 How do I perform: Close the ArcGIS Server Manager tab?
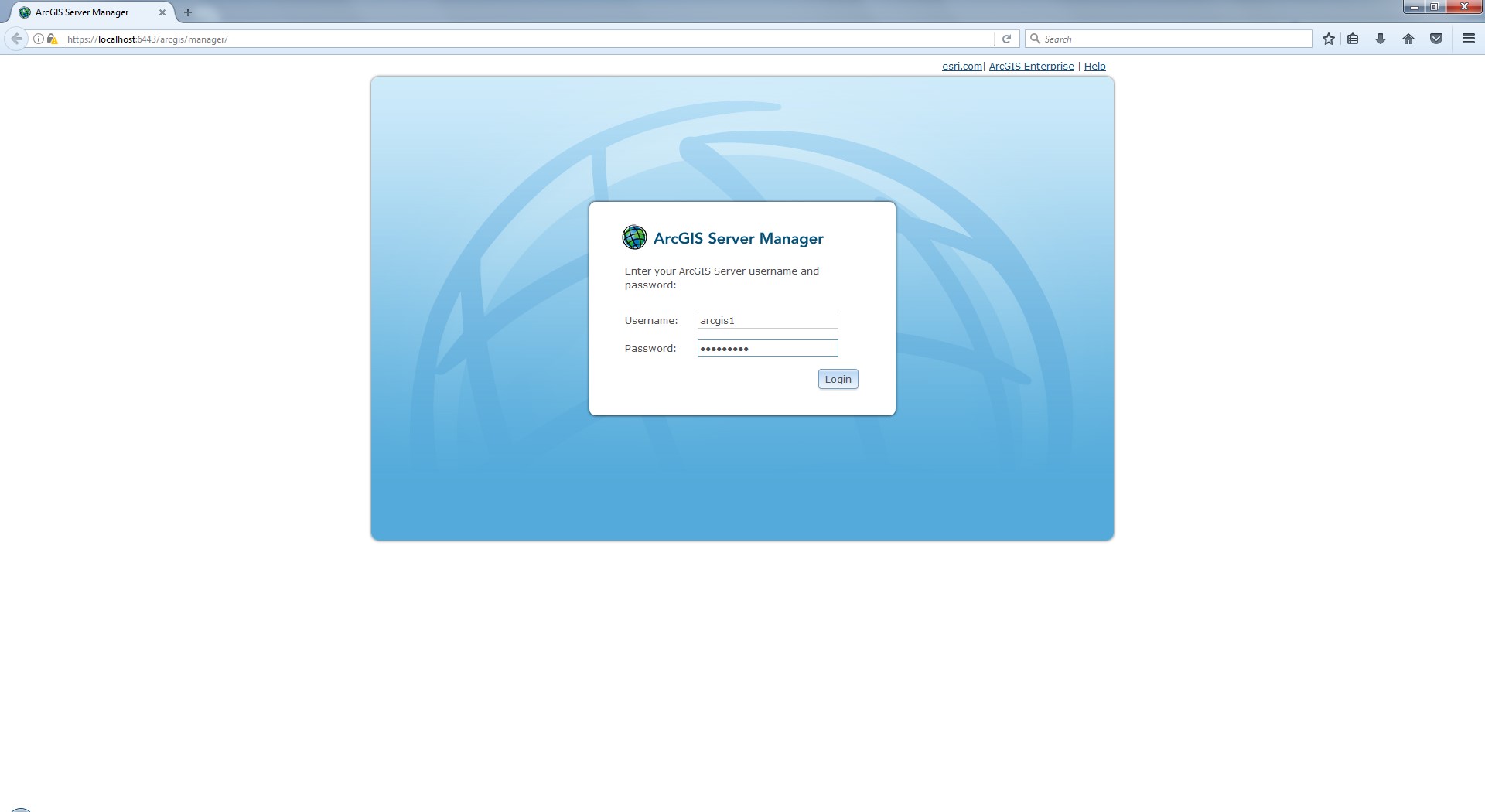[x=162, y=12]
